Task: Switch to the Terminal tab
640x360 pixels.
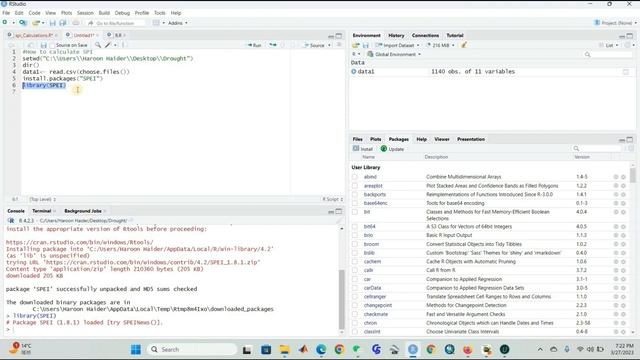Action: pyautogui.click(x=42, y=211)
